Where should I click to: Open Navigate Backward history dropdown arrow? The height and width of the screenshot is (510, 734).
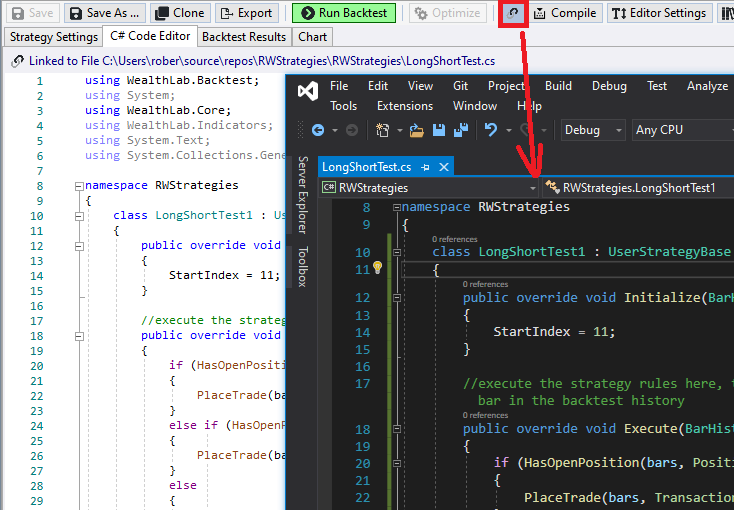click(335, 130)
